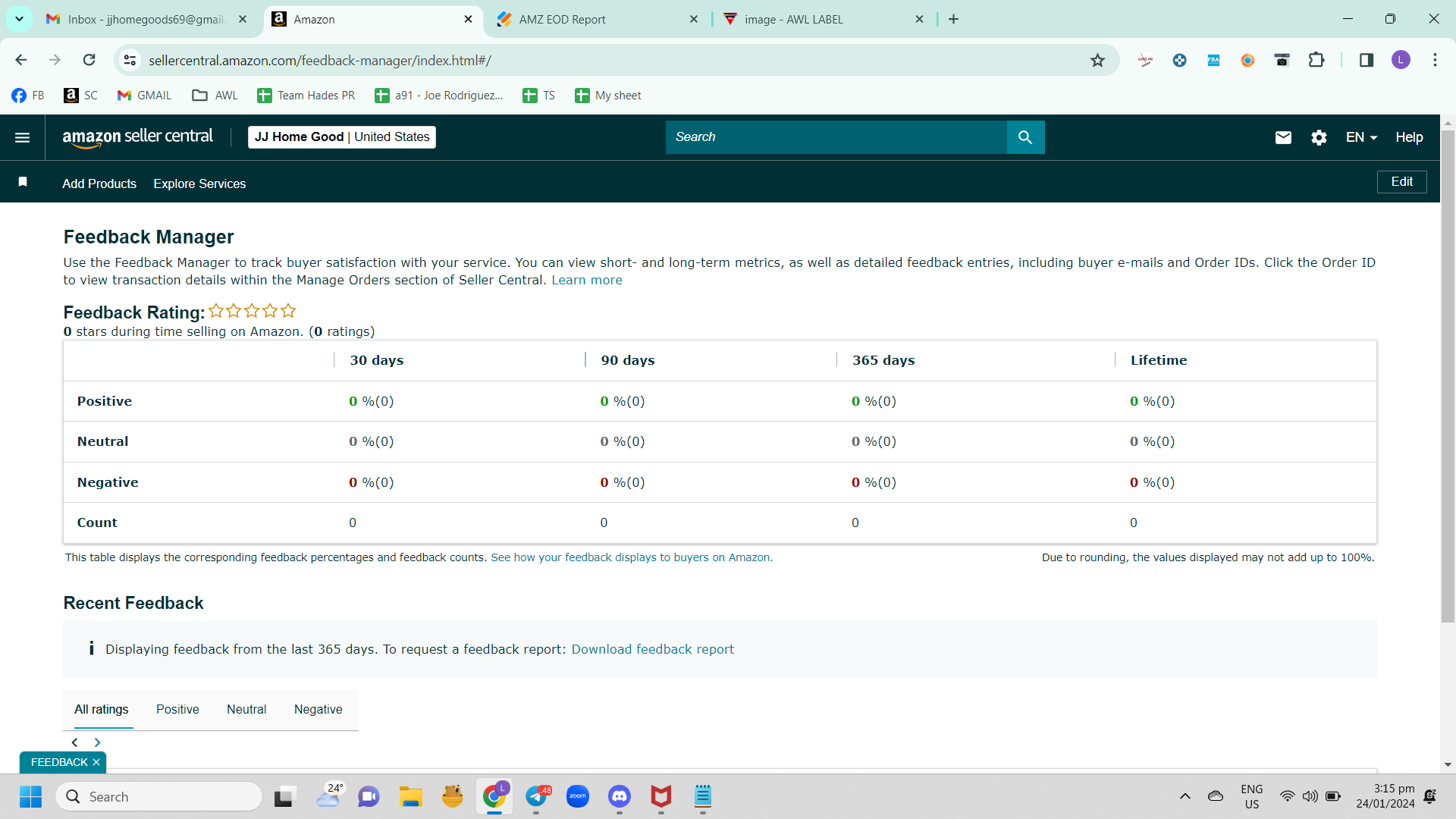
Task: Open clock and date in taskbar
Action: pos(1385,796)
